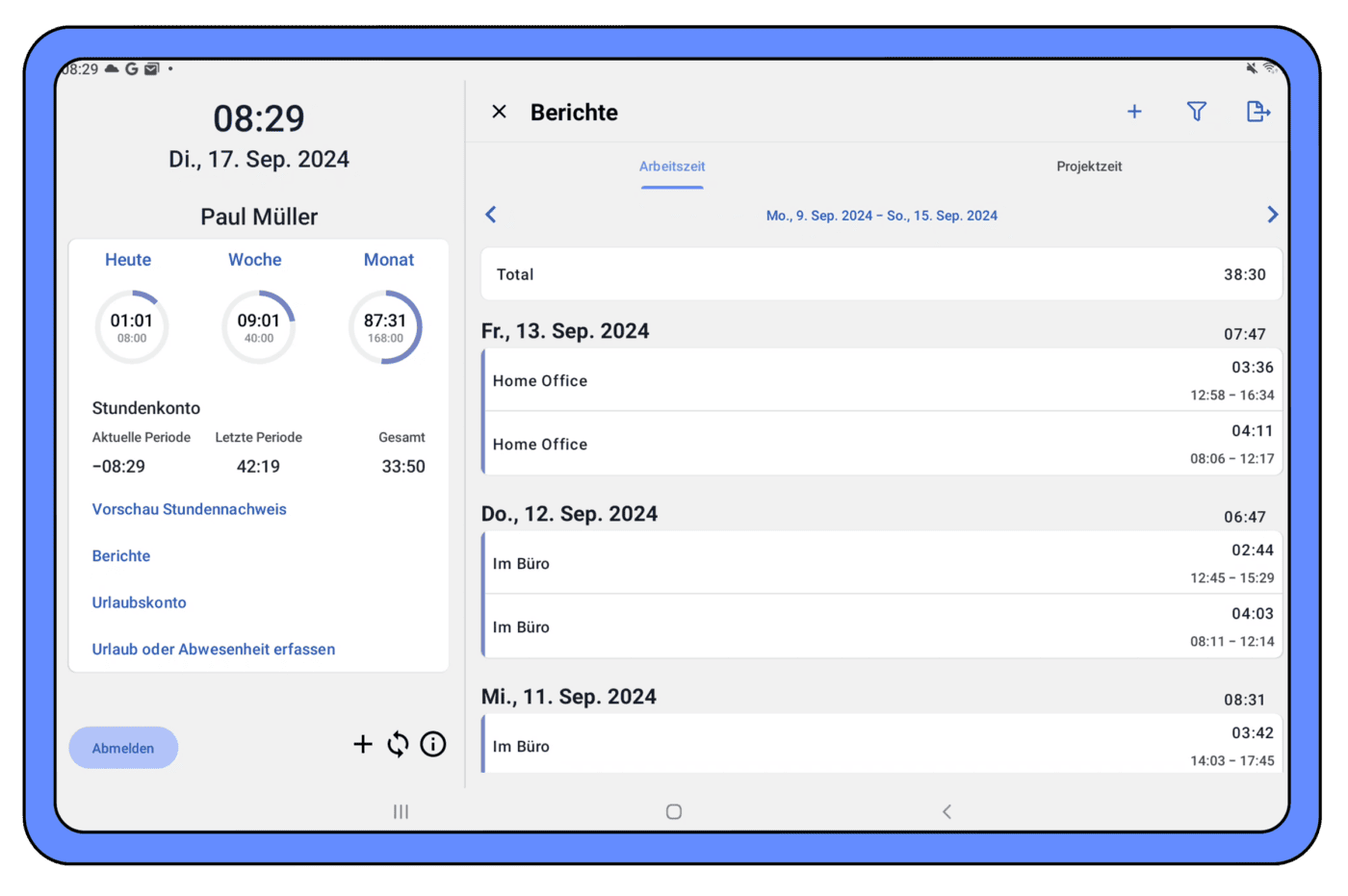This screenshot has height=896, width=1348.
Task: Click the Fr., 13. Sep. 2024 header
Action: [x=565, y=331]
